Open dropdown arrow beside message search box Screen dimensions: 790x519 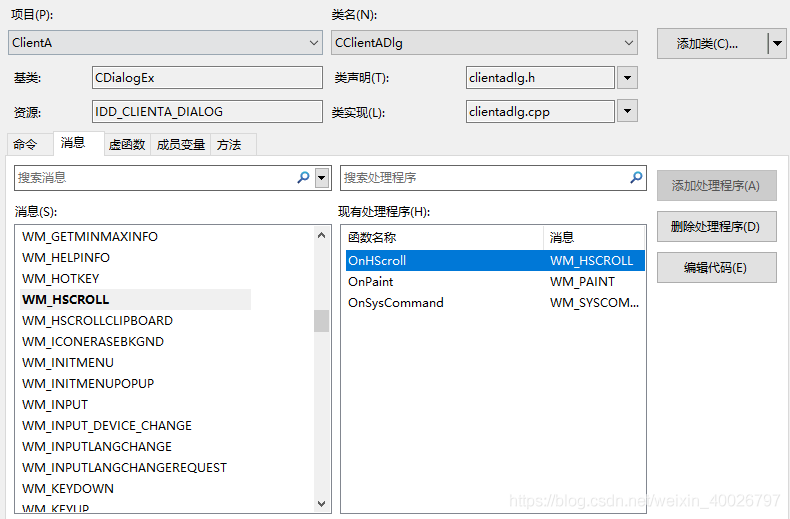pos(321,178)
